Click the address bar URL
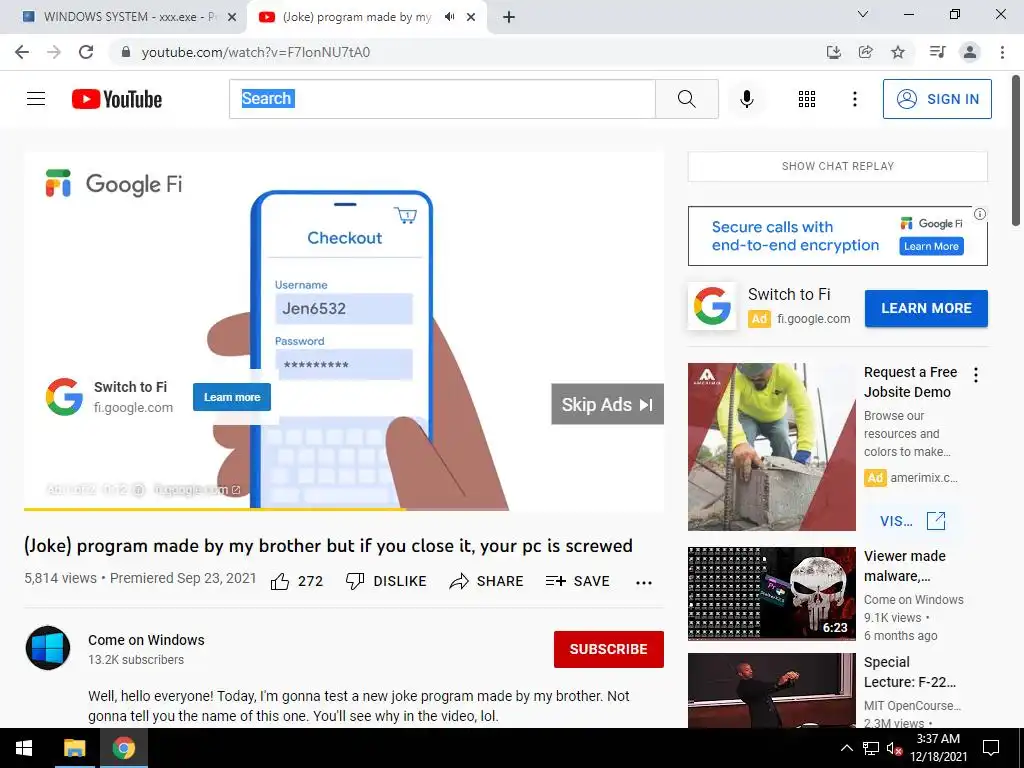 tap(255, 52)
